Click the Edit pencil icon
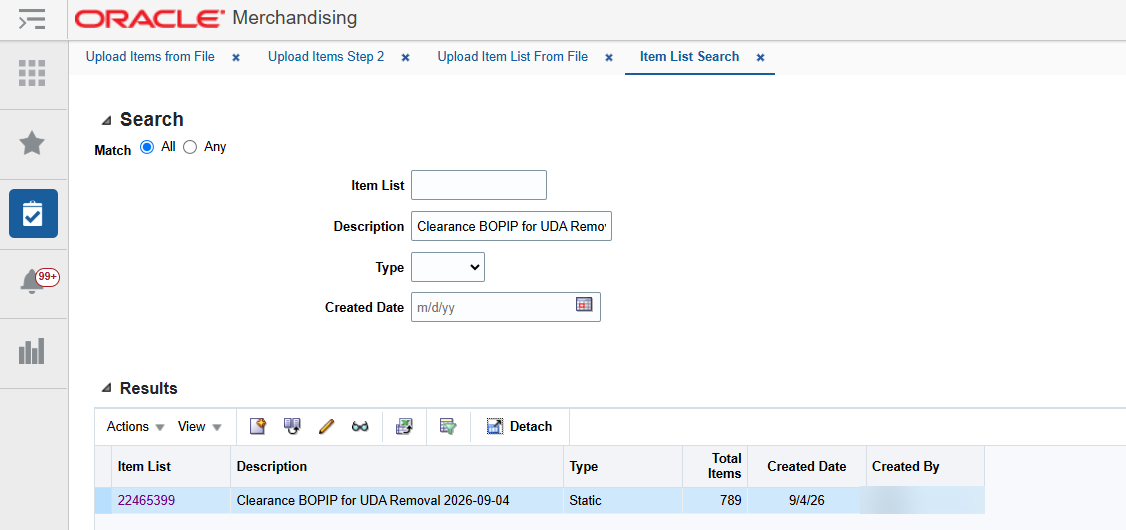 pos(326,427)
